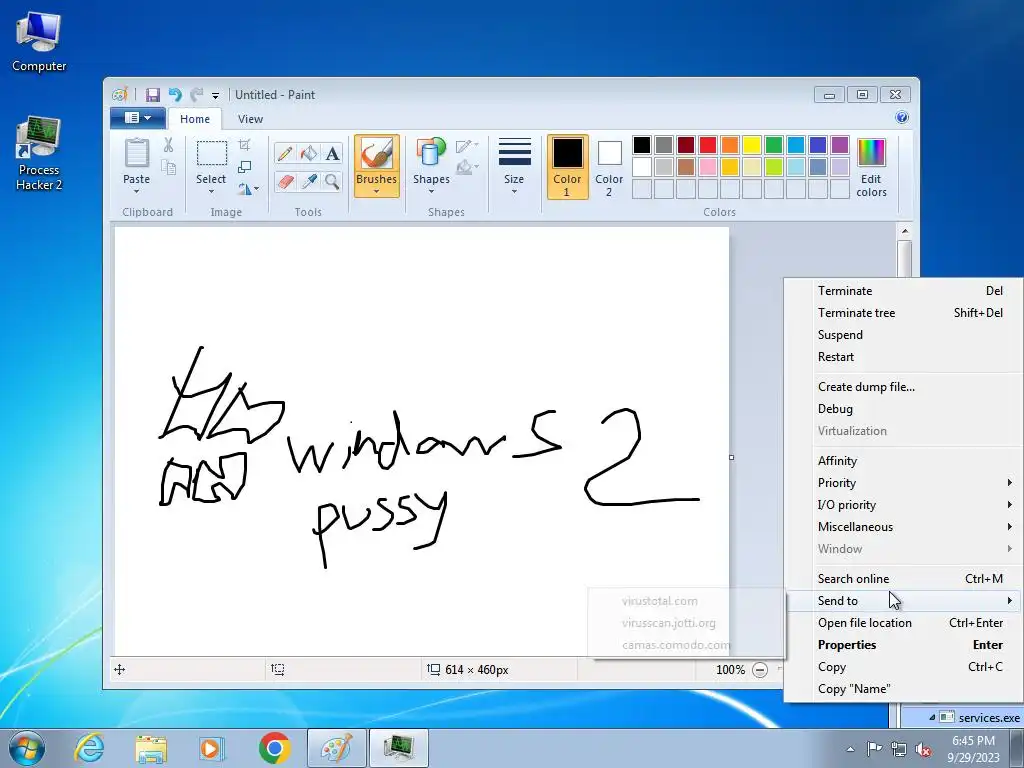Click the rectangular Select tool icon
Screen dimensions: 1024x768
click(x=212, y=153)
